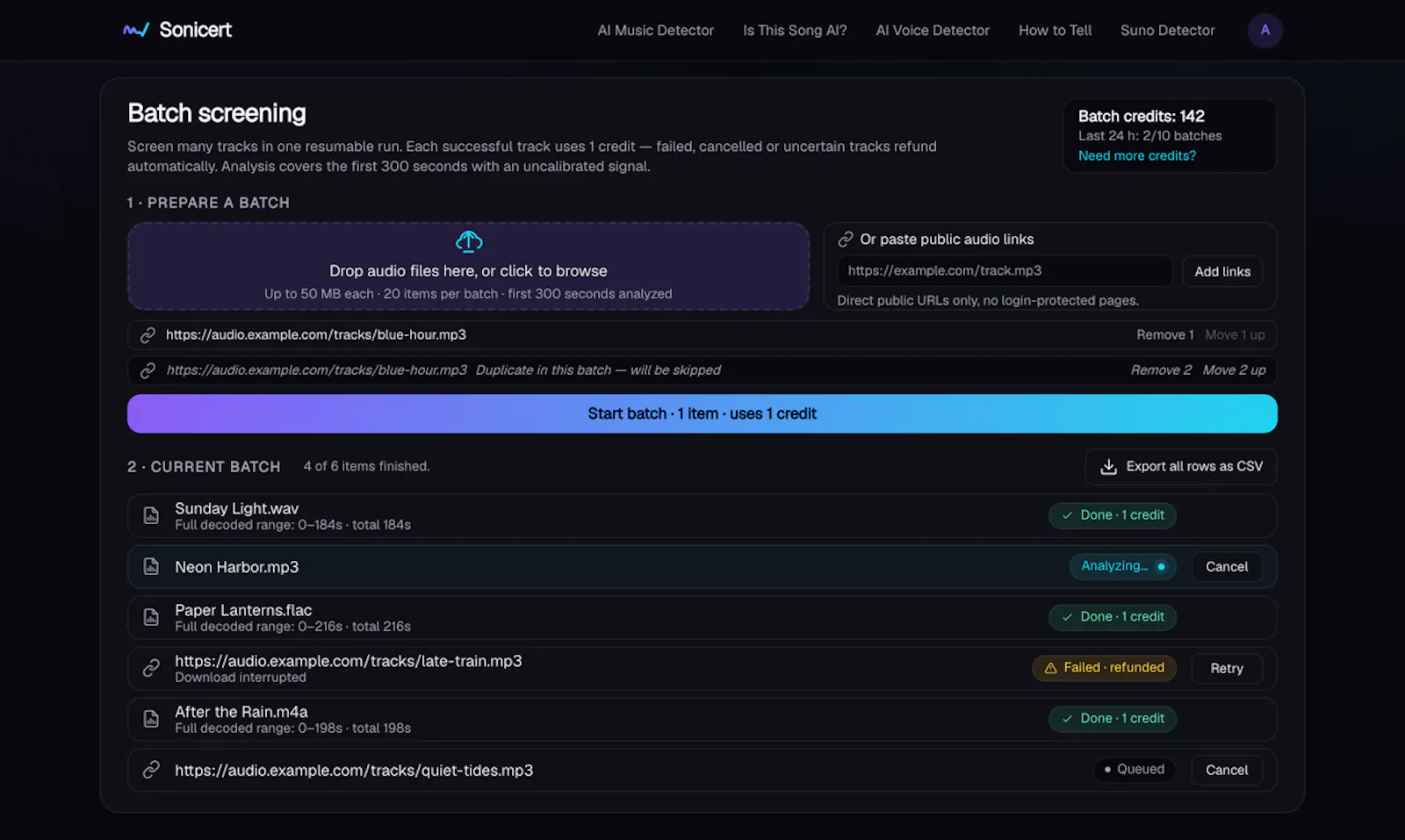Go to Is This Song AI? page
Viewport: 1405px width, 840px height.
795,31
